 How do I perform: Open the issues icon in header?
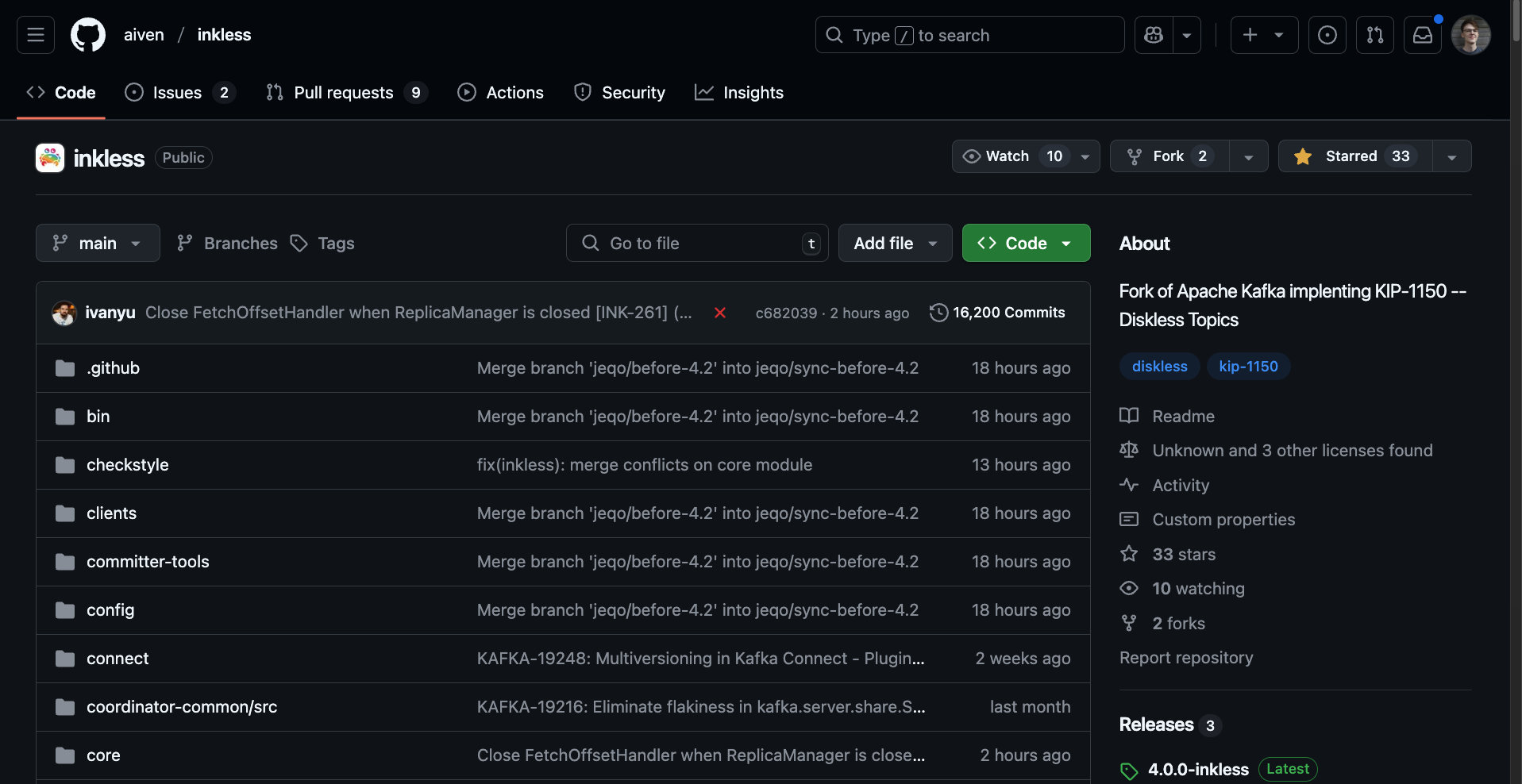1327,35
